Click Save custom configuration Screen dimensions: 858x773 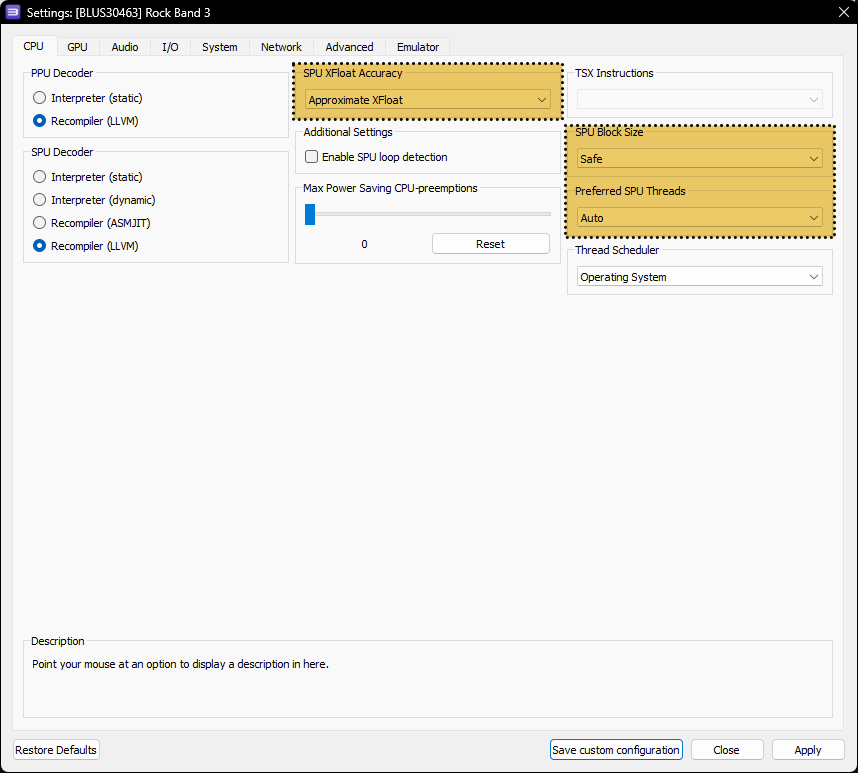(616, 749)
